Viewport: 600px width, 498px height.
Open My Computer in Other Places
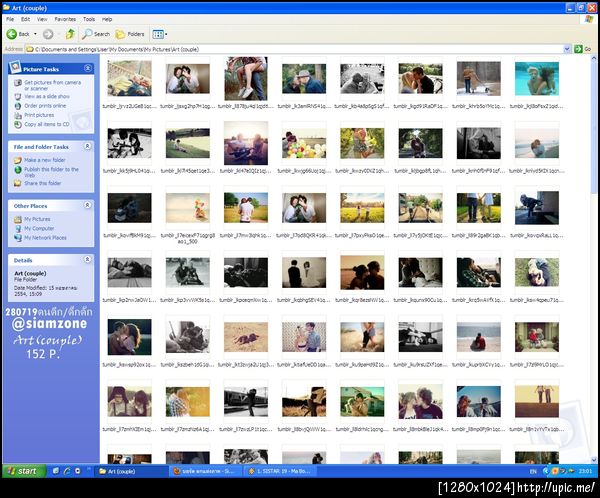click(39, 228)
